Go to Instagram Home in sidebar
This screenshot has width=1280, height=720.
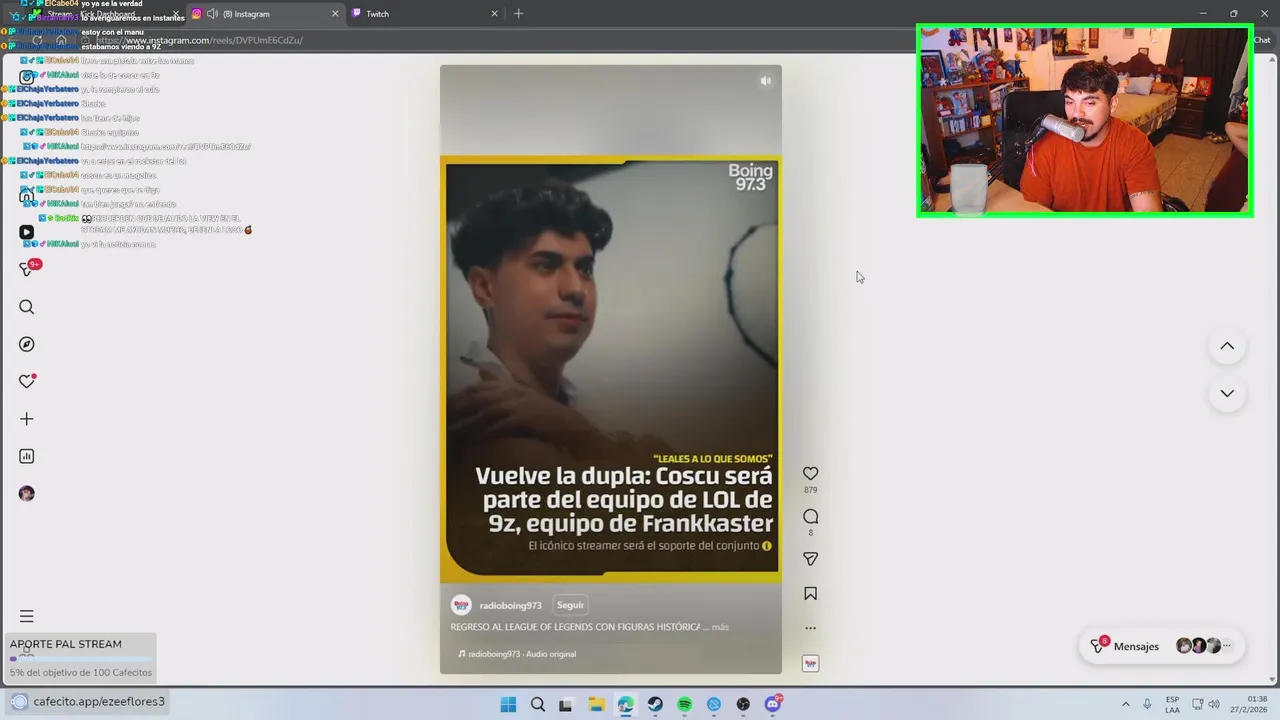click(x=27, y=195)
